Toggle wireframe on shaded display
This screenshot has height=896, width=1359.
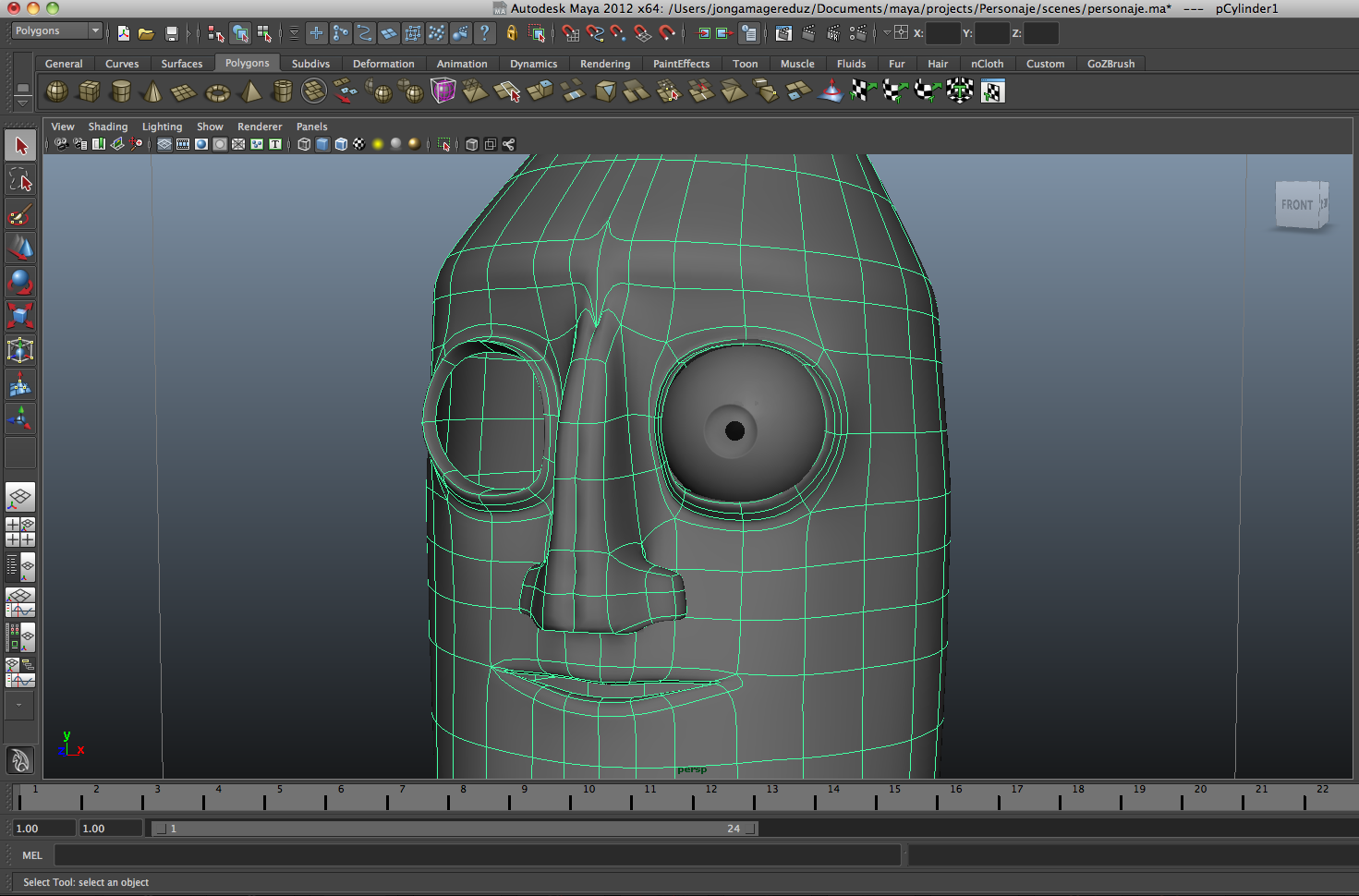[x=341, y=144]
